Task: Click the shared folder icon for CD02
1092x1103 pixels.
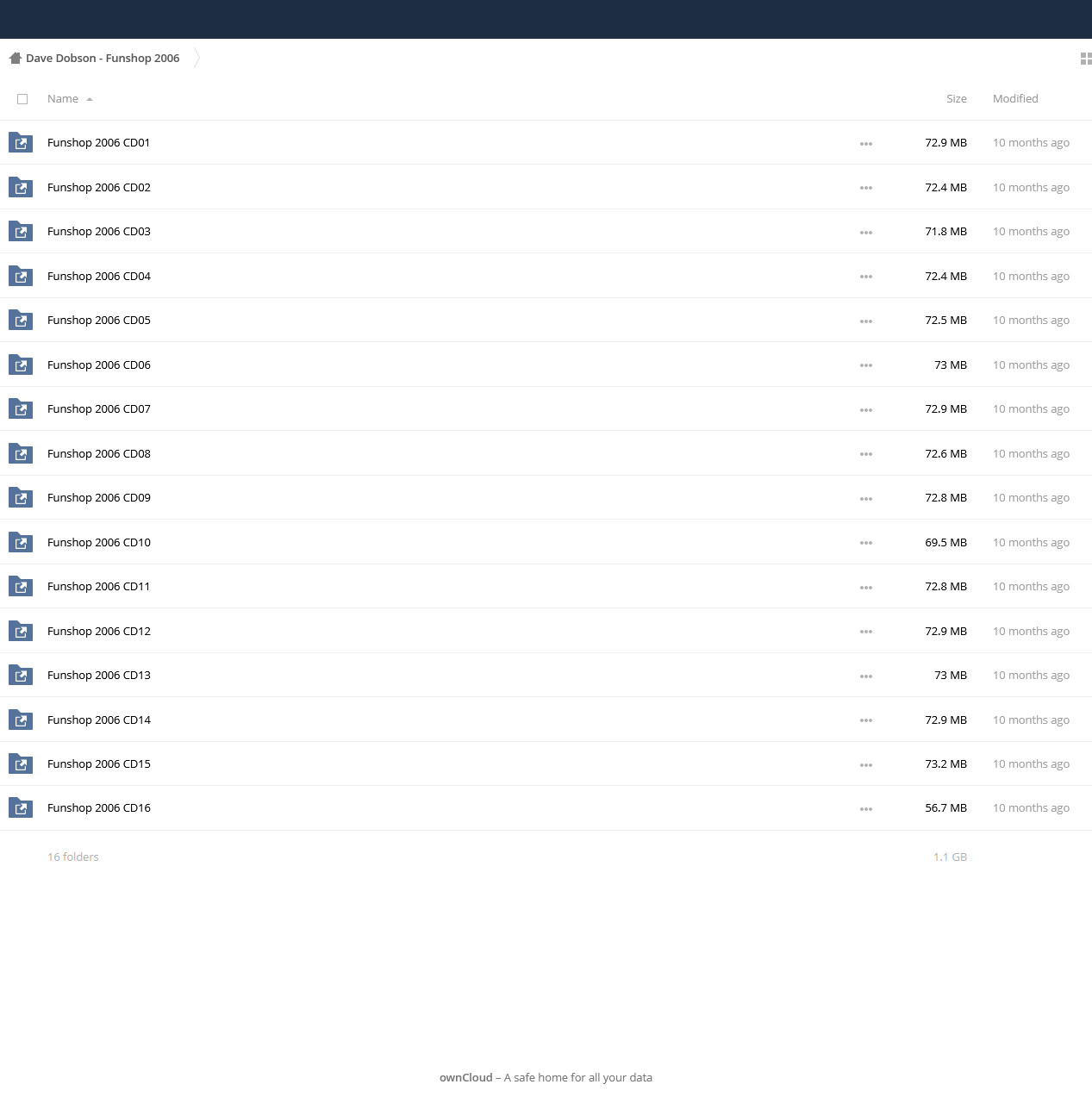Action: pyautogui.click(x=21, y=187)
